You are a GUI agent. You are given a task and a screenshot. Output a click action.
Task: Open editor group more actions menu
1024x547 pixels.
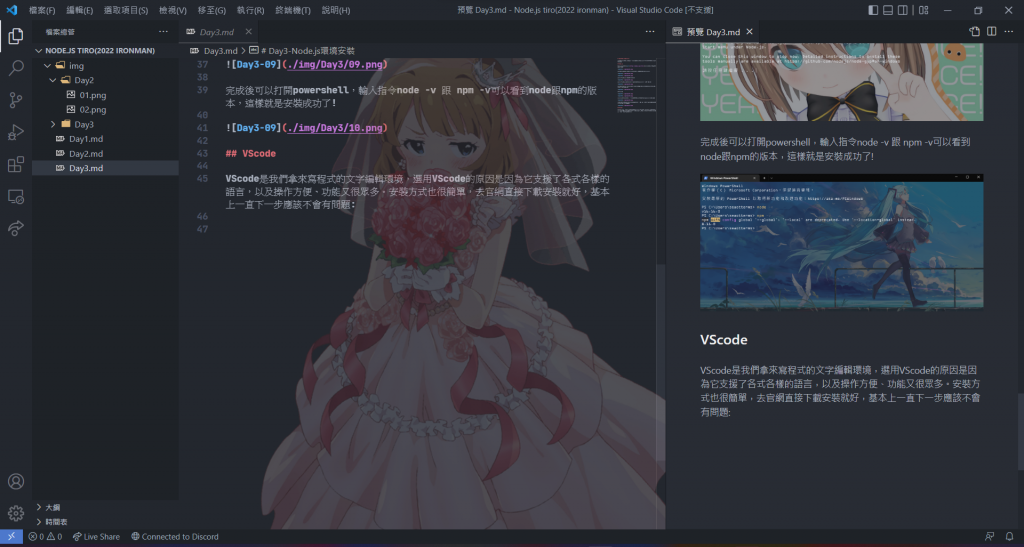(650, 31)
